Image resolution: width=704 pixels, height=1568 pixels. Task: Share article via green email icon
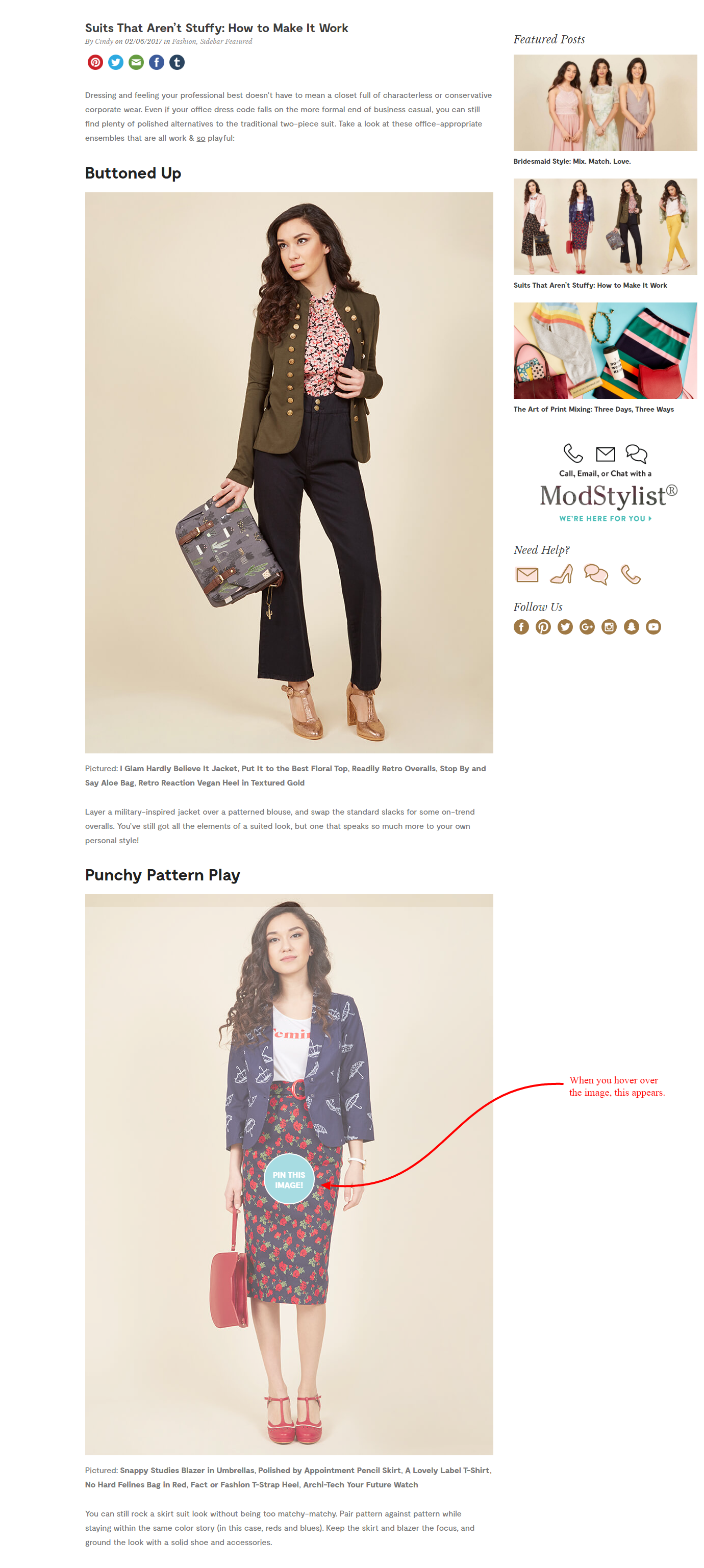click(136, 62)
